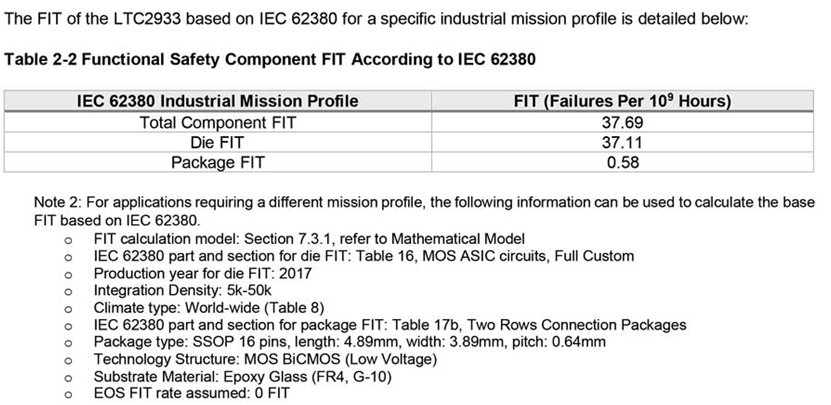The height and width of the screenshot is (405, 831).
Task: Select the Total Component FIT row label
Action: (x=217, y=122)
